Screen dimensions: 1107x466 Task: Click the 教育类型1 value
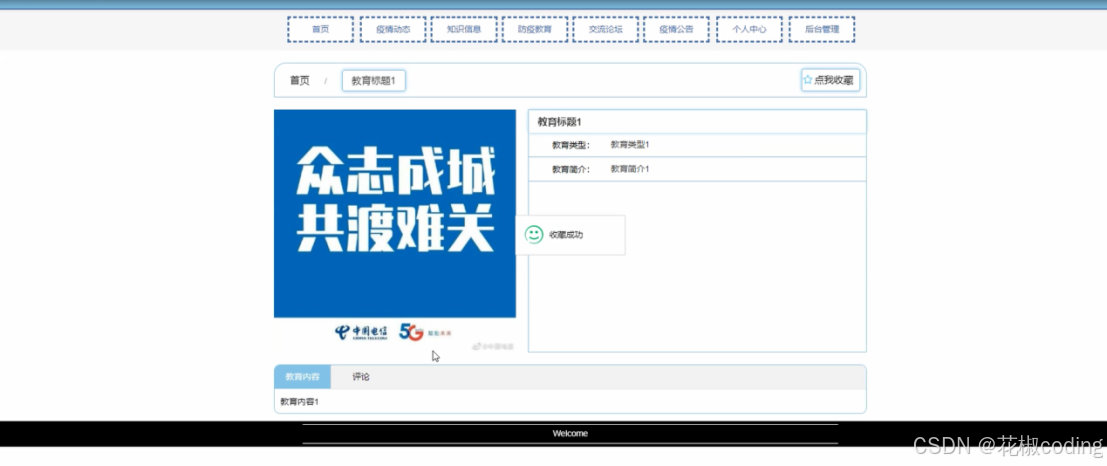(630, 145)
